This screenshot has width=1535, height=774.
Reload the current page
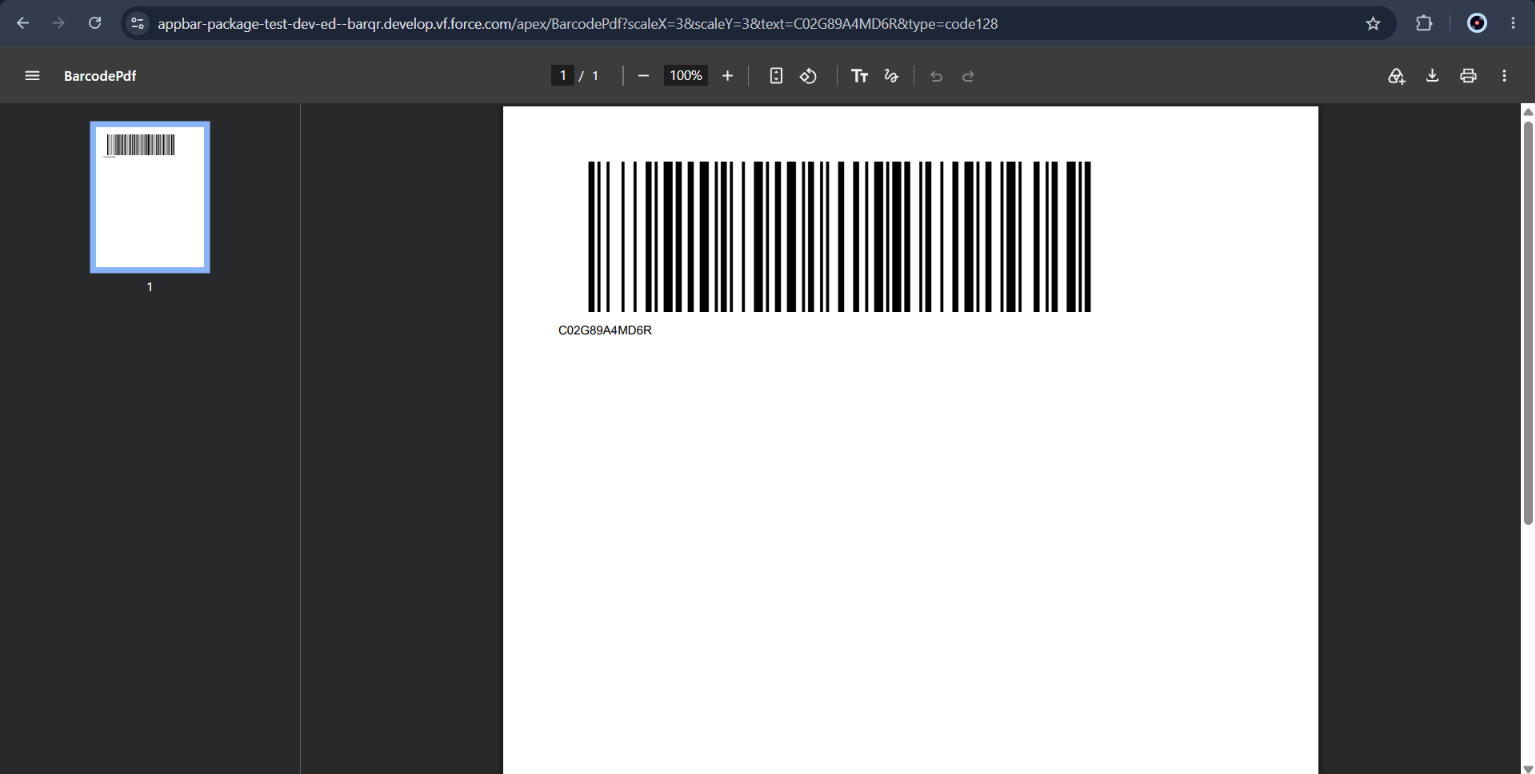click(x=95, y=23)
